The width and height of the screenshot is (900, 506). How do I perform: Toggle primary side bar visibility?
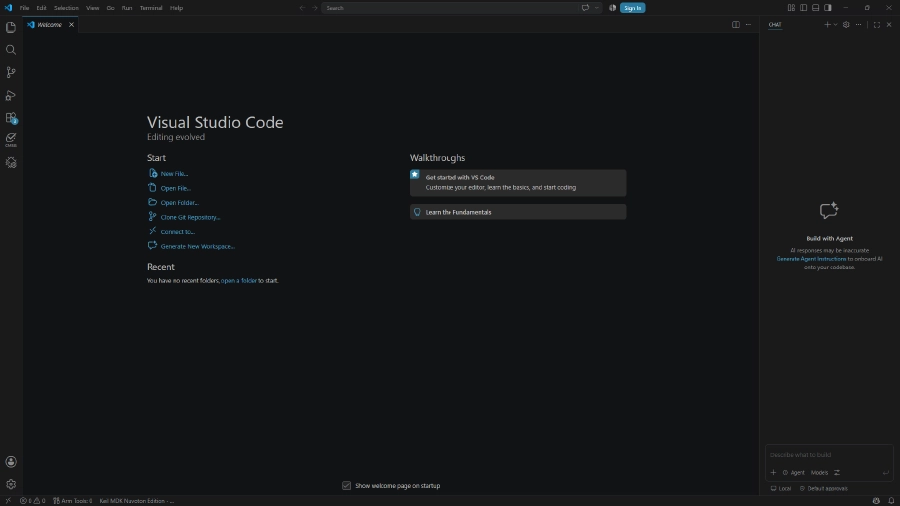tap(804, 8)
